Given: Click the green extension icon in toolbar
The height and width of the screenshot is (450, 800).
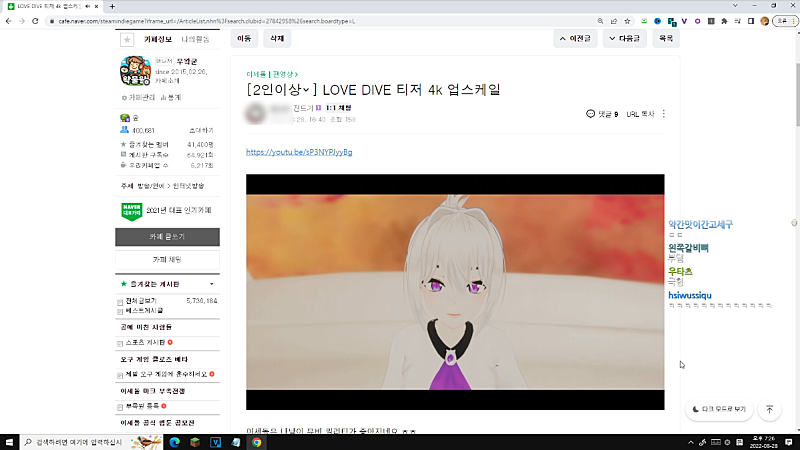Looking at the screenshot, I should tap(644, 21).
